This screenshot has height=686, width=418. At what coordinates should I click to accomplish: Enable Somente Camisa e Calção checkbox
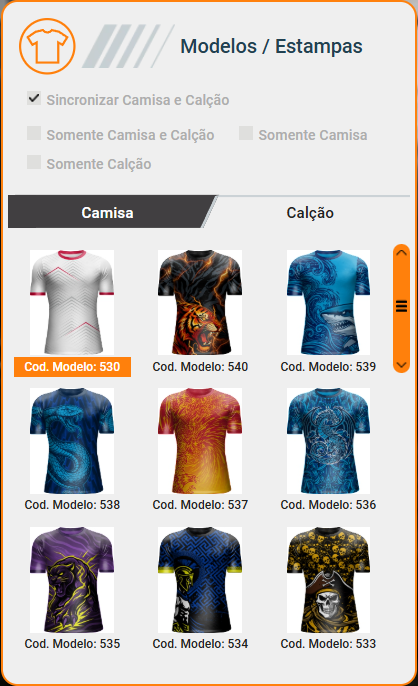(34, 133)
